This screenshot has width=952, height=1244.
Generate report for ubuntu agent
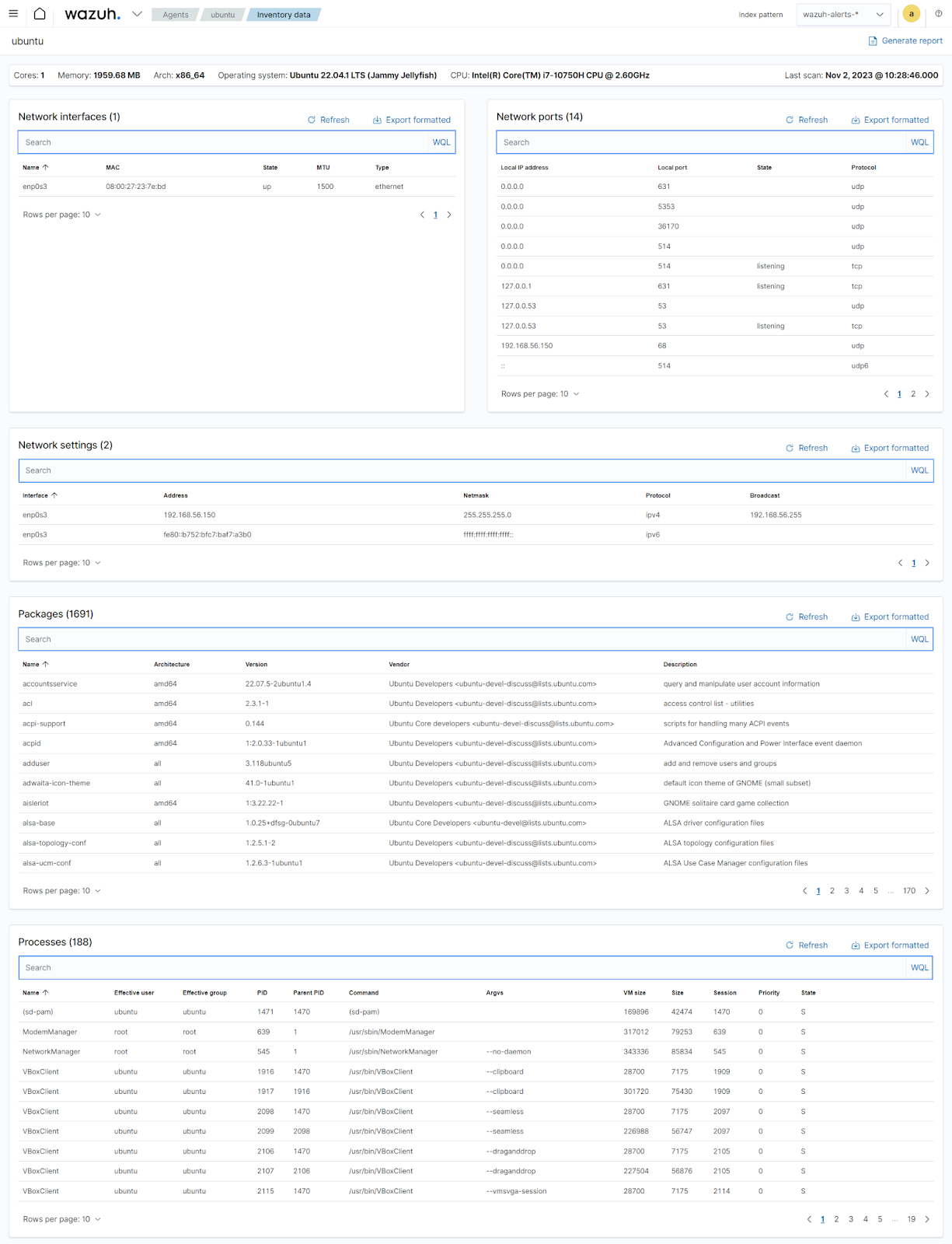905,41
